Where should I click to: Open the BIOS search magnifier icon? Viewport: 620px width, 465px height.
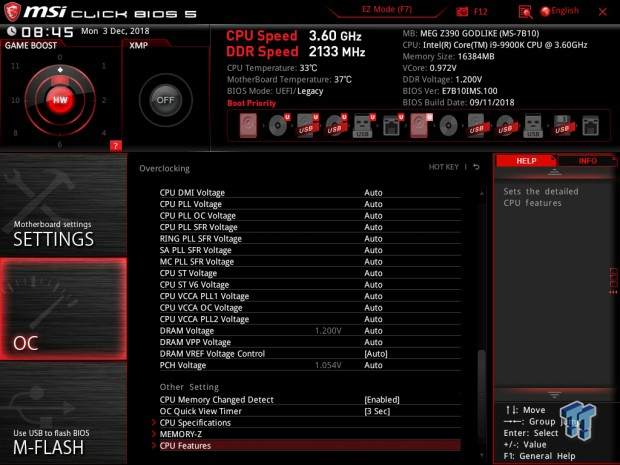[x=525, y=12]
